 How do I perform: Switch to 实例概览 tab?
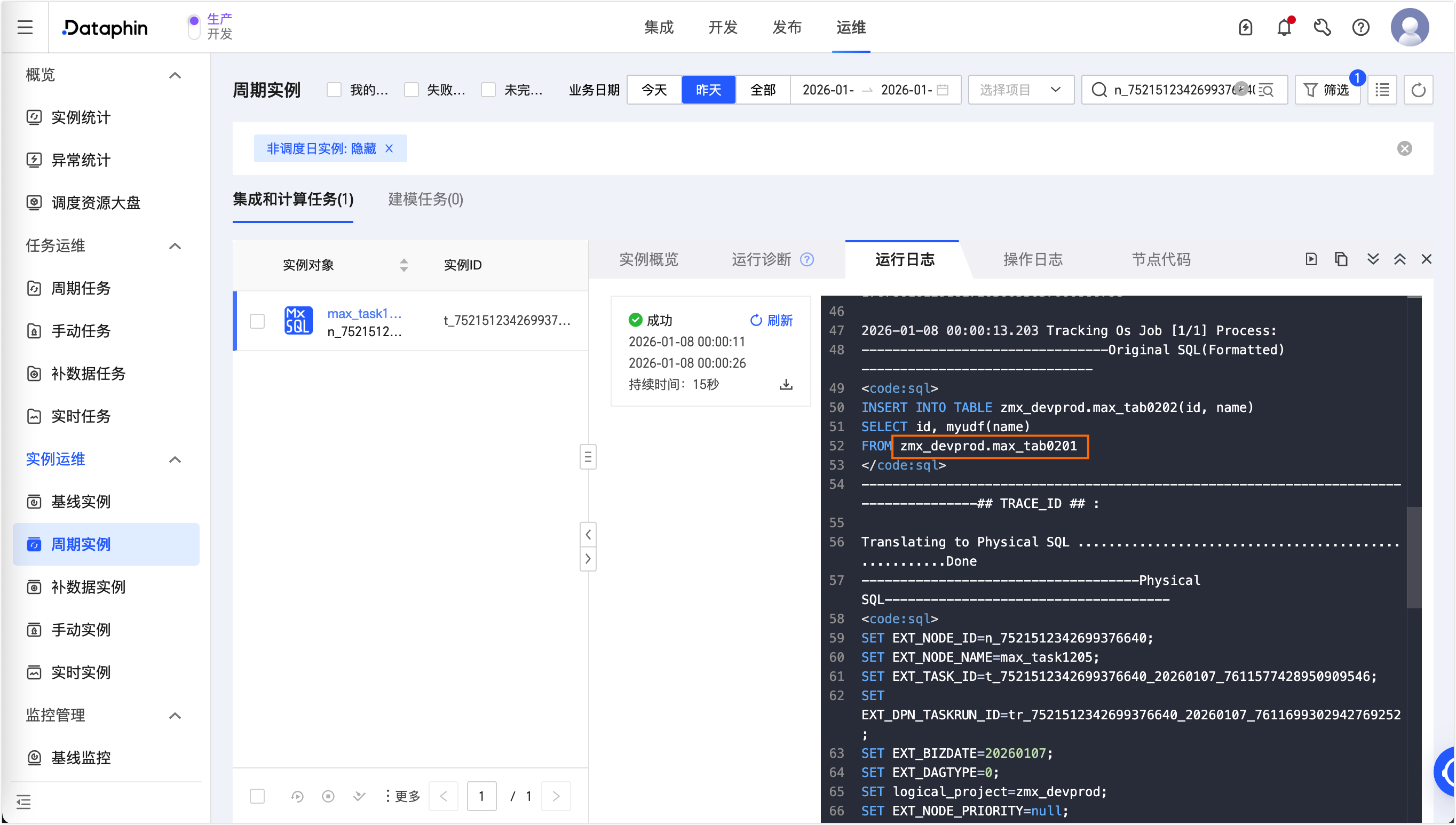(648, 259)
